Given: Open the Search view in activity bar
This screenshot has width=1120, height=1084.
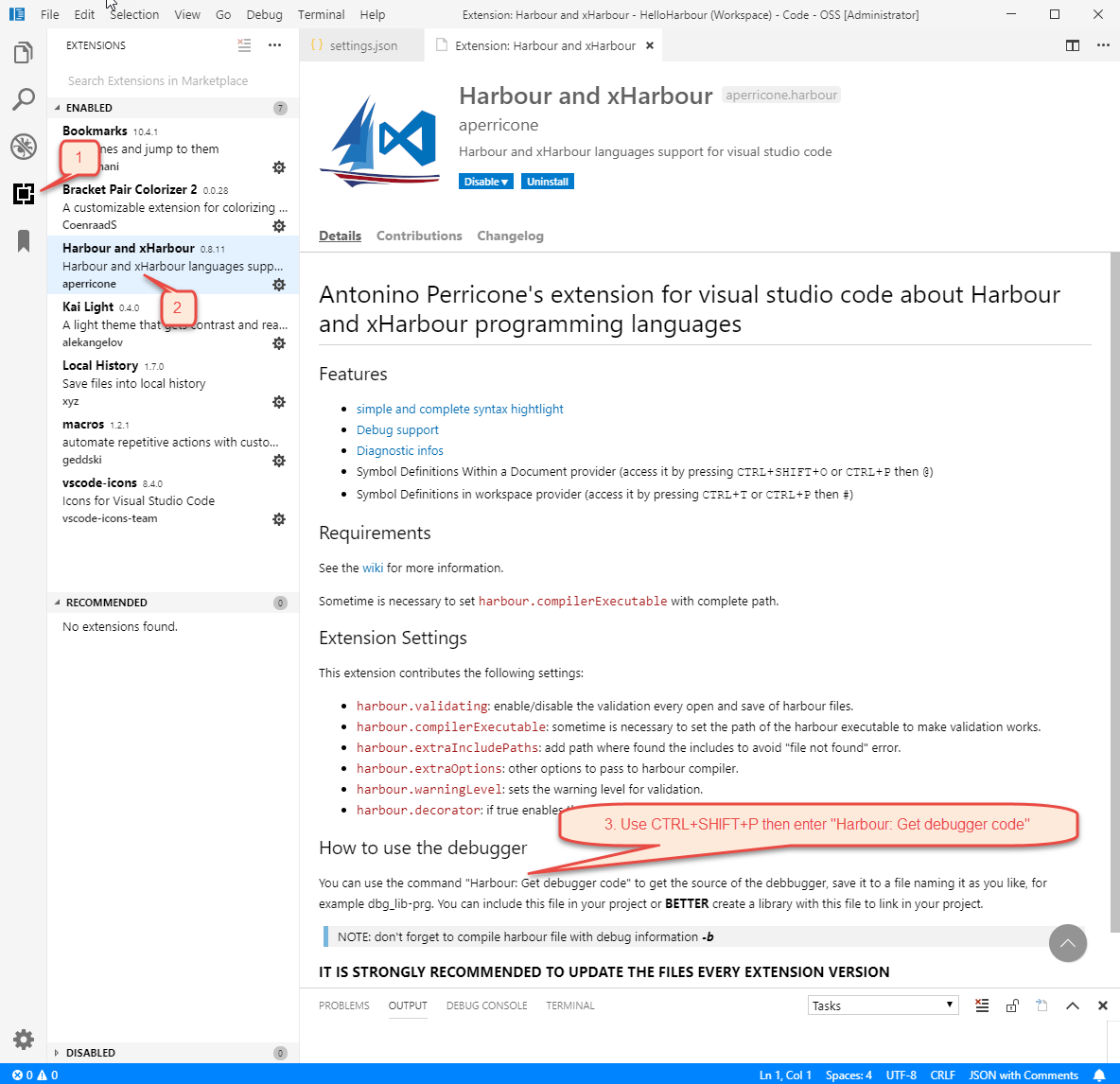Looking at the screenshot, I should pyautogui.click(x=24, y=99).
